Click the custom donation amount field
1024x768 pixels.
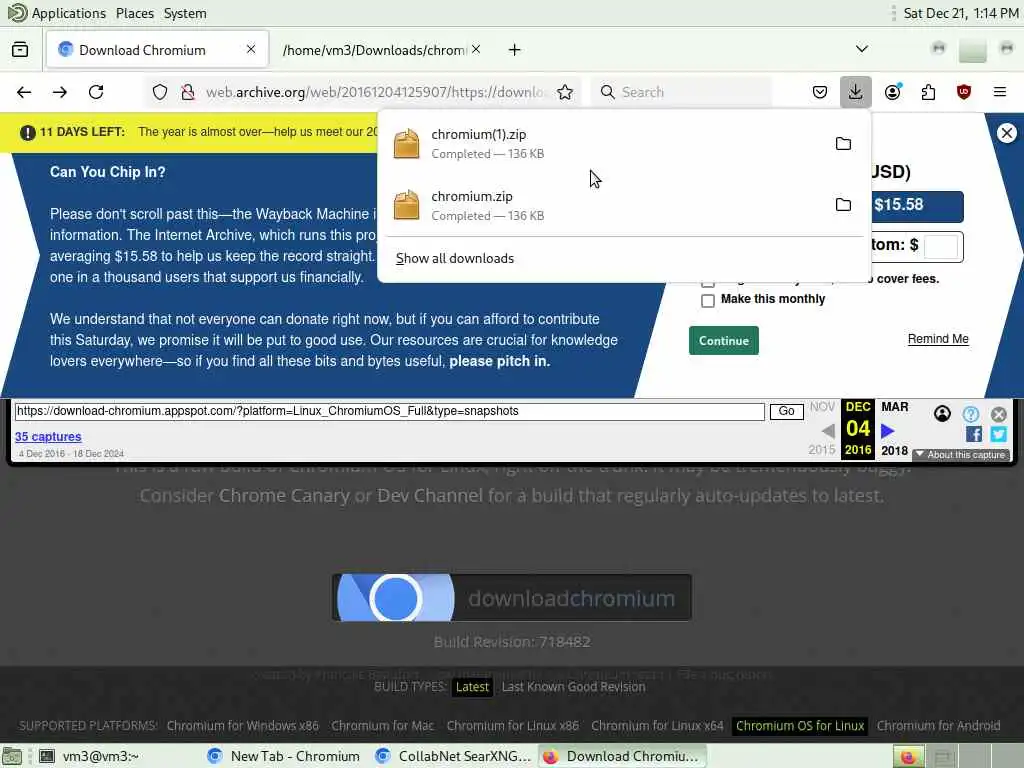[940, 246]
